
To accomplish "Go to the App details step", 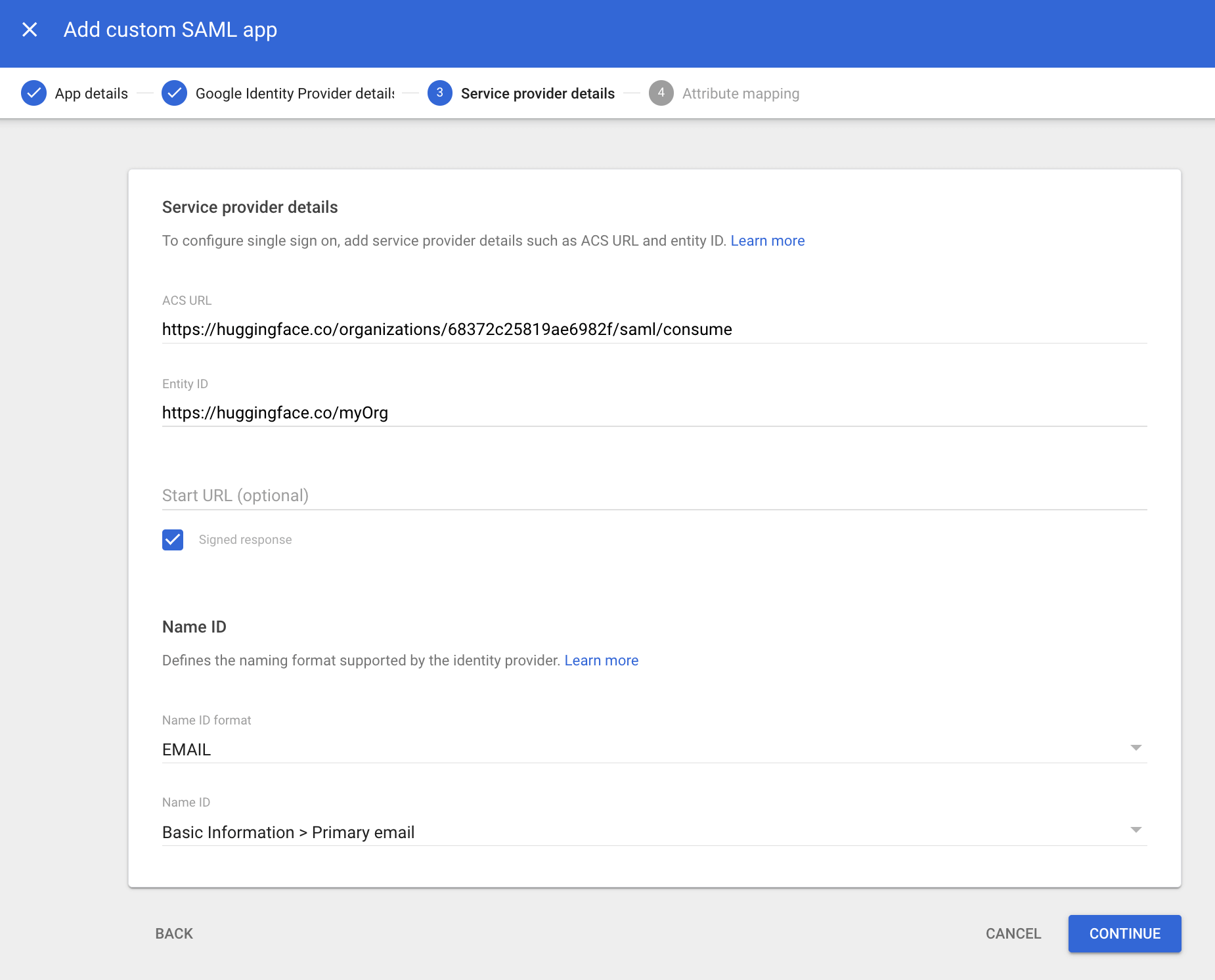I will 91,93.
